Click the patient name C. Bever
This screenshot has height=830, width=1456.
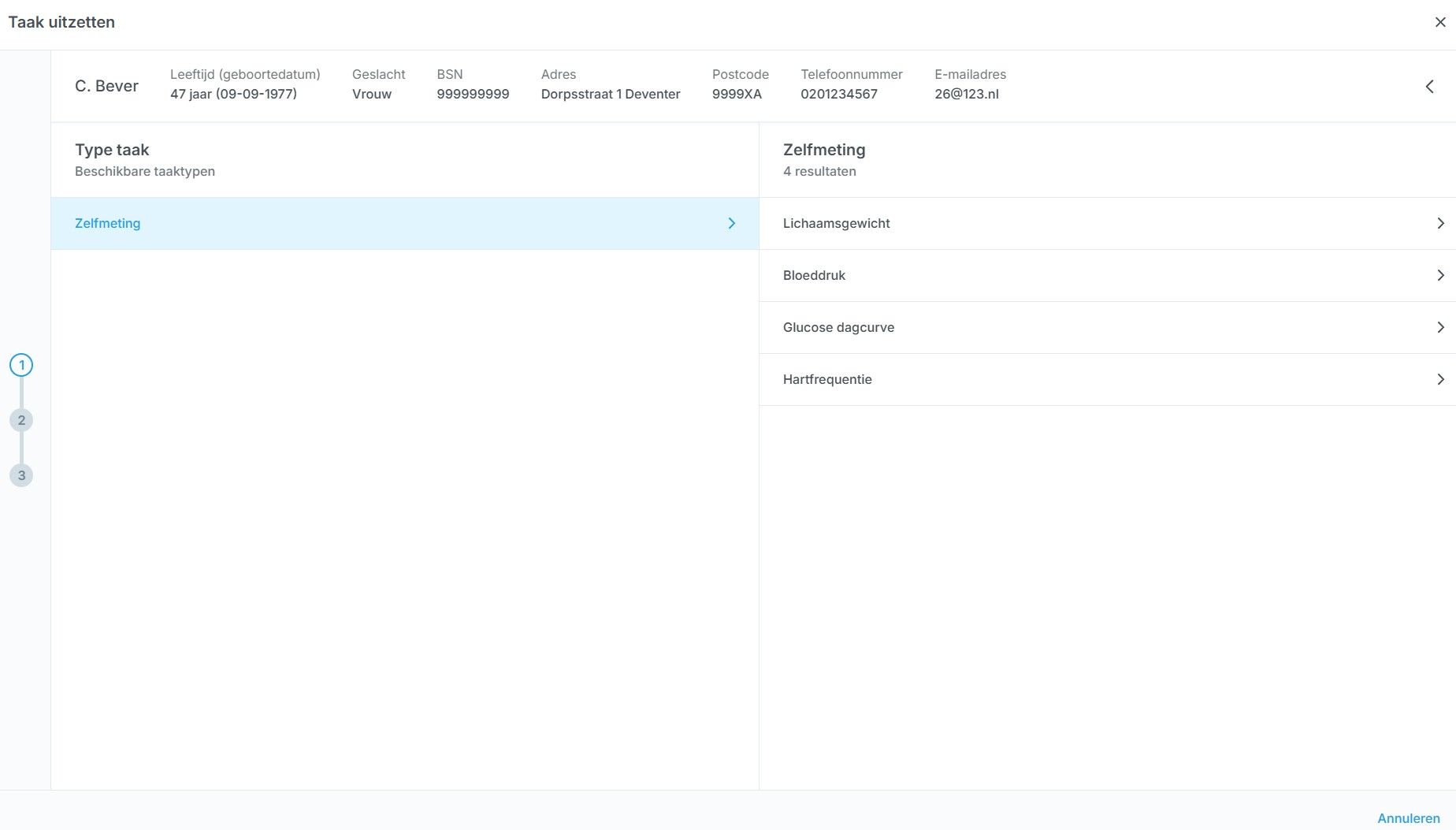pos(106,86)
